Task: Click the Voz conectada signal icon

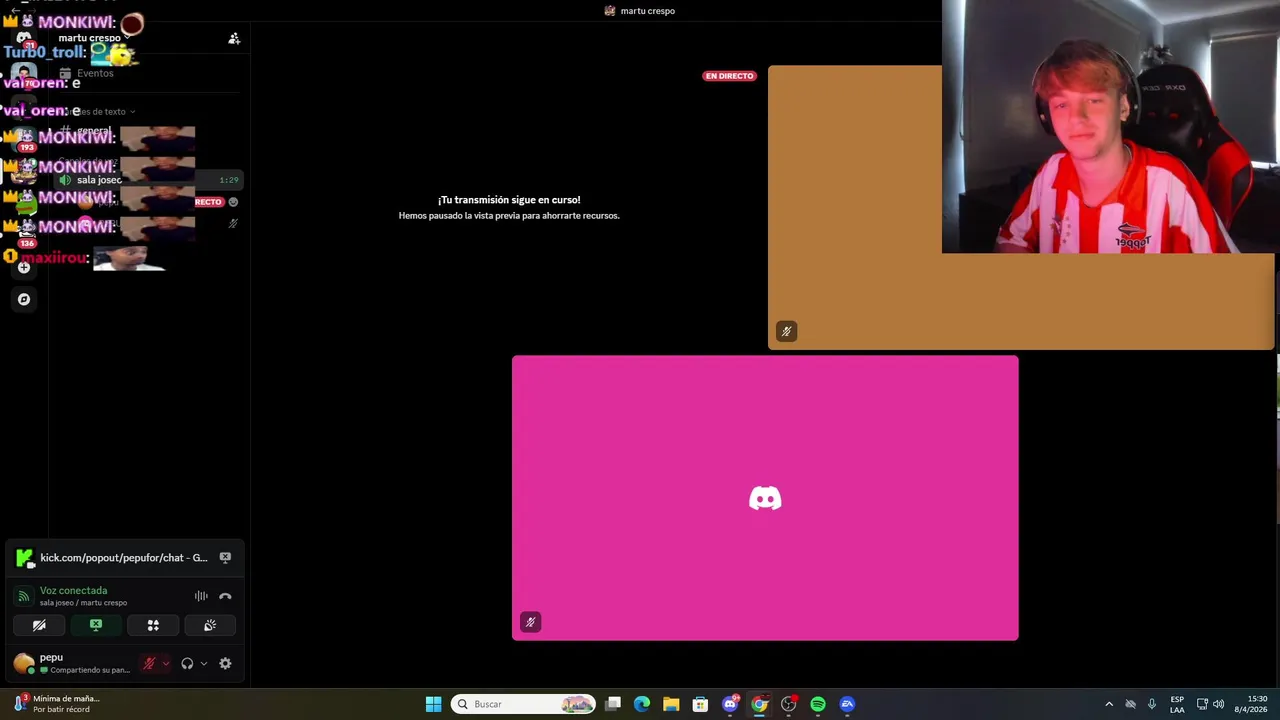Action: tap(23, 596)
